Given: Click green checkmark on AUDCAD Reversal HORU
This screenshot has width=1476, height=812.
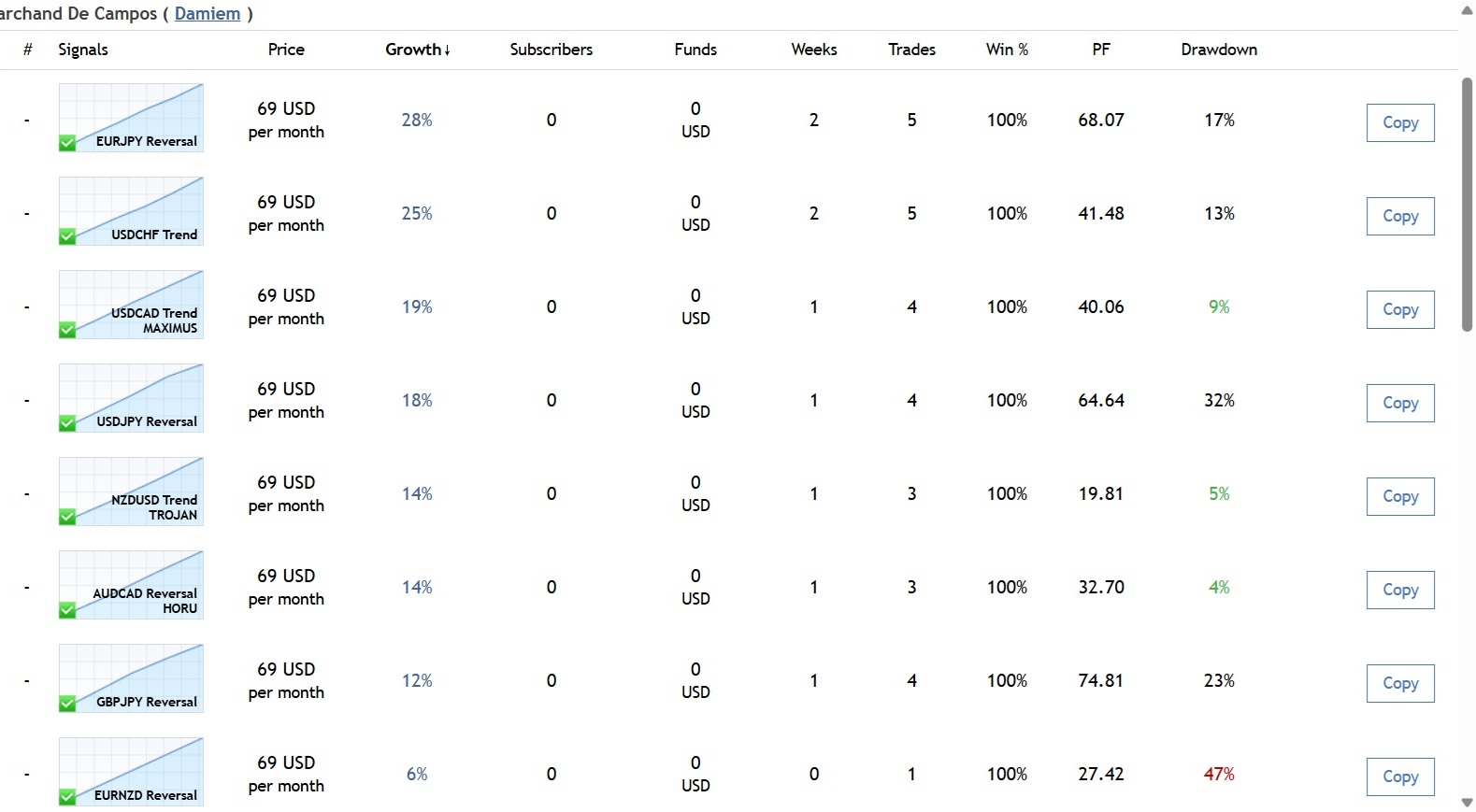Looking at the screenshot, I should pos(67,610).
